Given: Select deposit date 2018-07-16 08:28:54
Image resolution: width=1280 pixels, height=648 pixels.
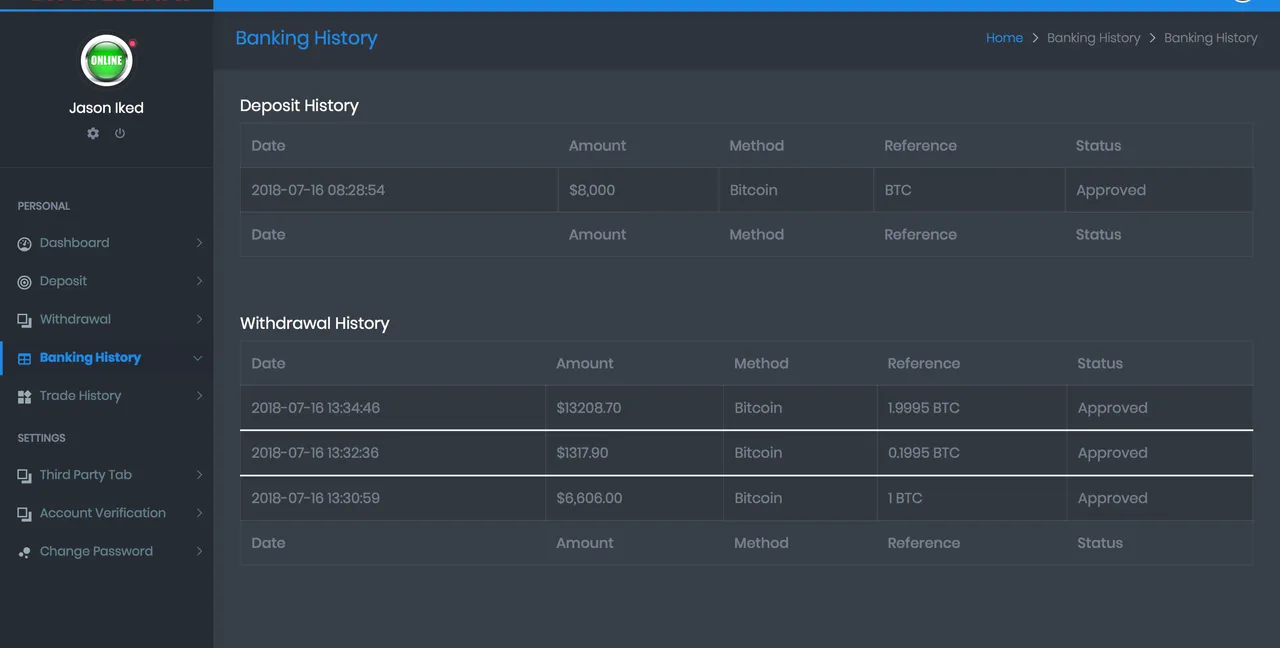Looking at the screenshot, I should (318, 190).
